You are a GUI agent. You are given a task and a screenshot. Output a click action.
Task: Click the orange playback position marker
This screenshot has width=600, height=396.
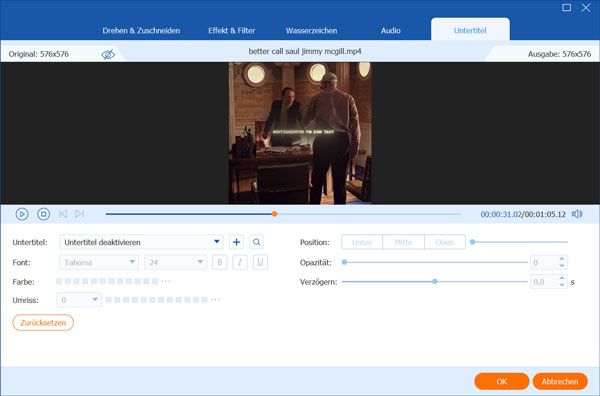(x=274, y=214)
